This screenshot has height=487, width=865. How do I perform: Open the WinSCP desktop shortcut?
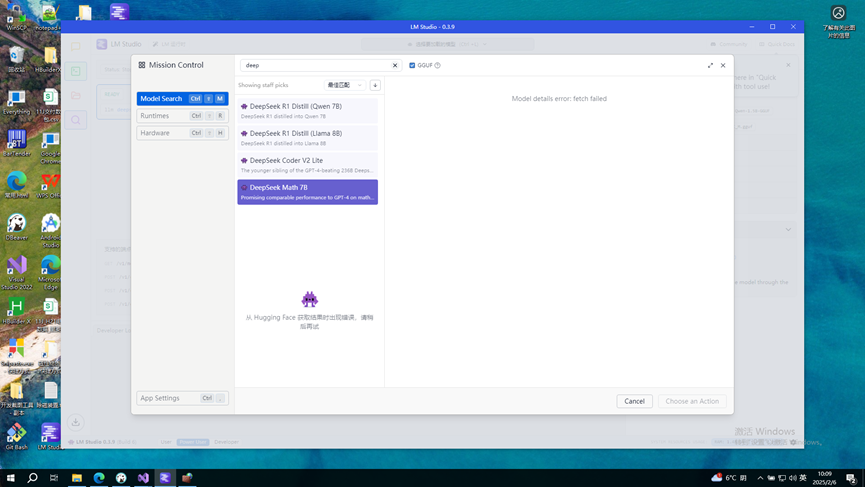tap(15, 17)
